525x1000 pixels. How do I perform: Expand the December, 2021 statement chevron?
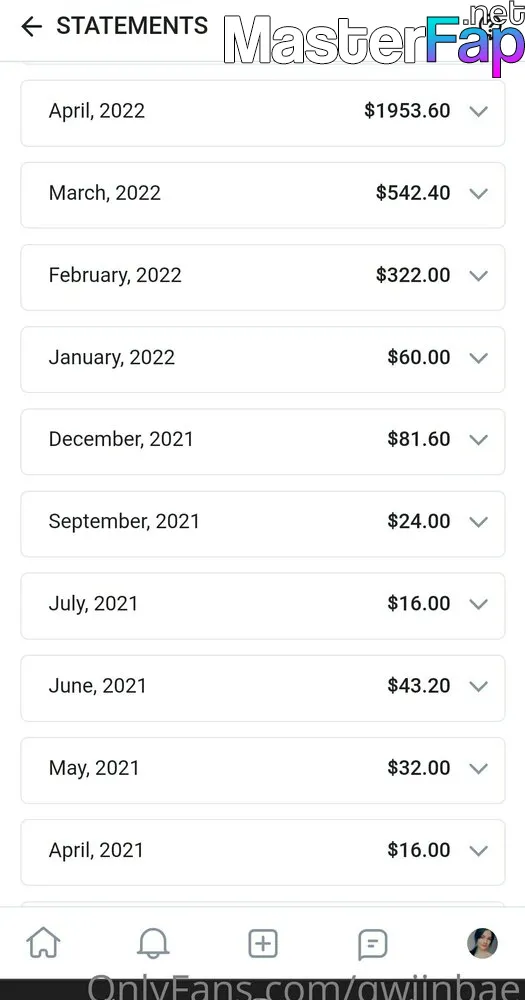pyautogui.click(x=478, y=439)
